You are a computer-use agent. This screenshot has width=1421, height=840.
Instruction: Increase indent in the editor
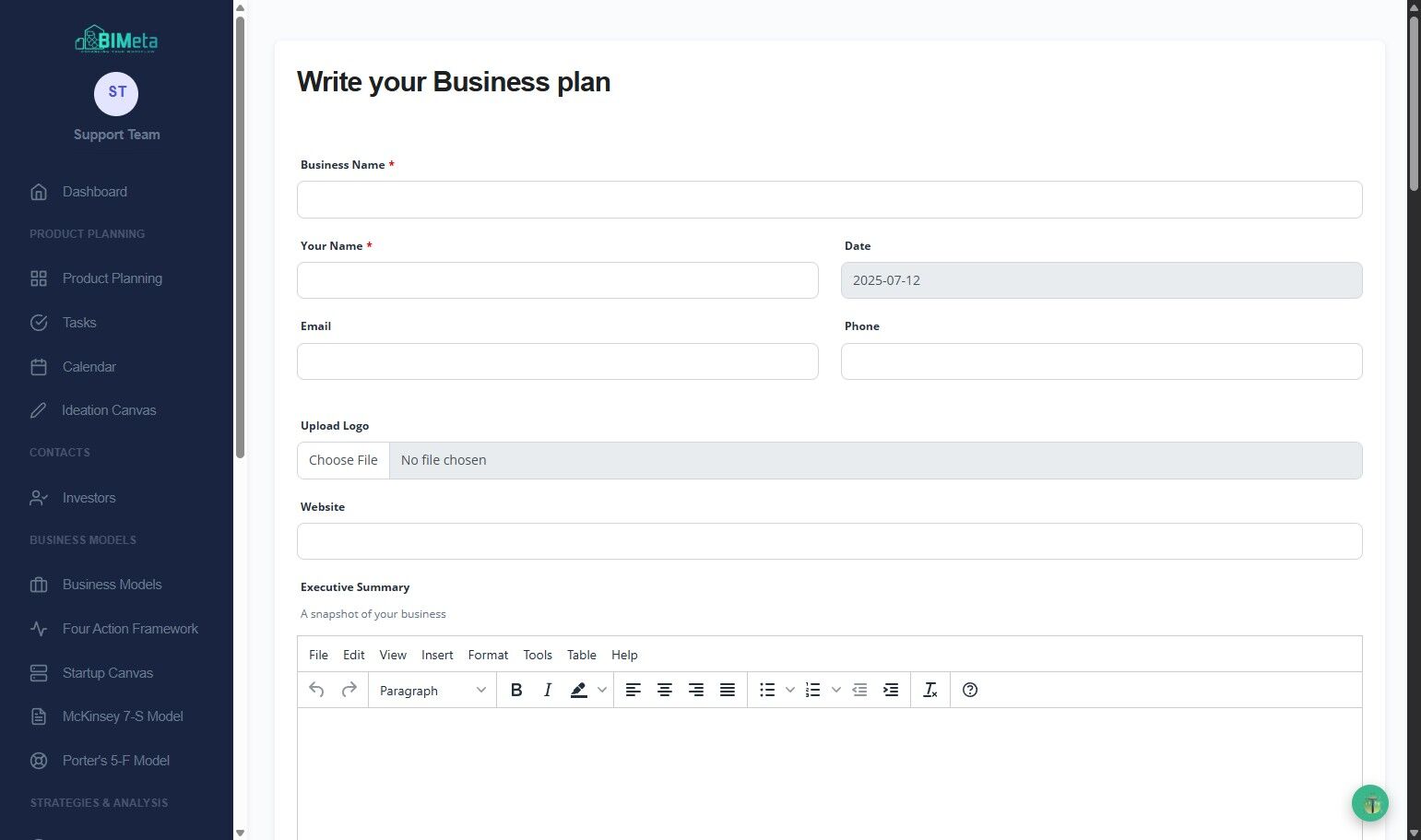[891, 690]
